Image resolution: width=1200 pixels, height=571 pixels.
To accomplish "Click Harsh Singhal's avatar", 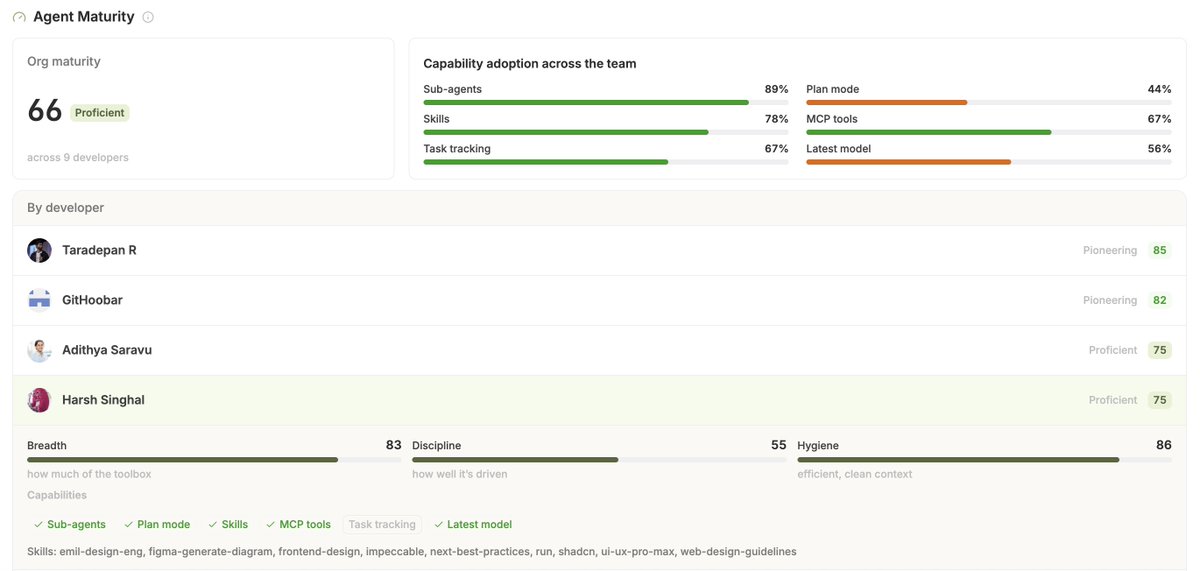I will [x=39, y=400].
